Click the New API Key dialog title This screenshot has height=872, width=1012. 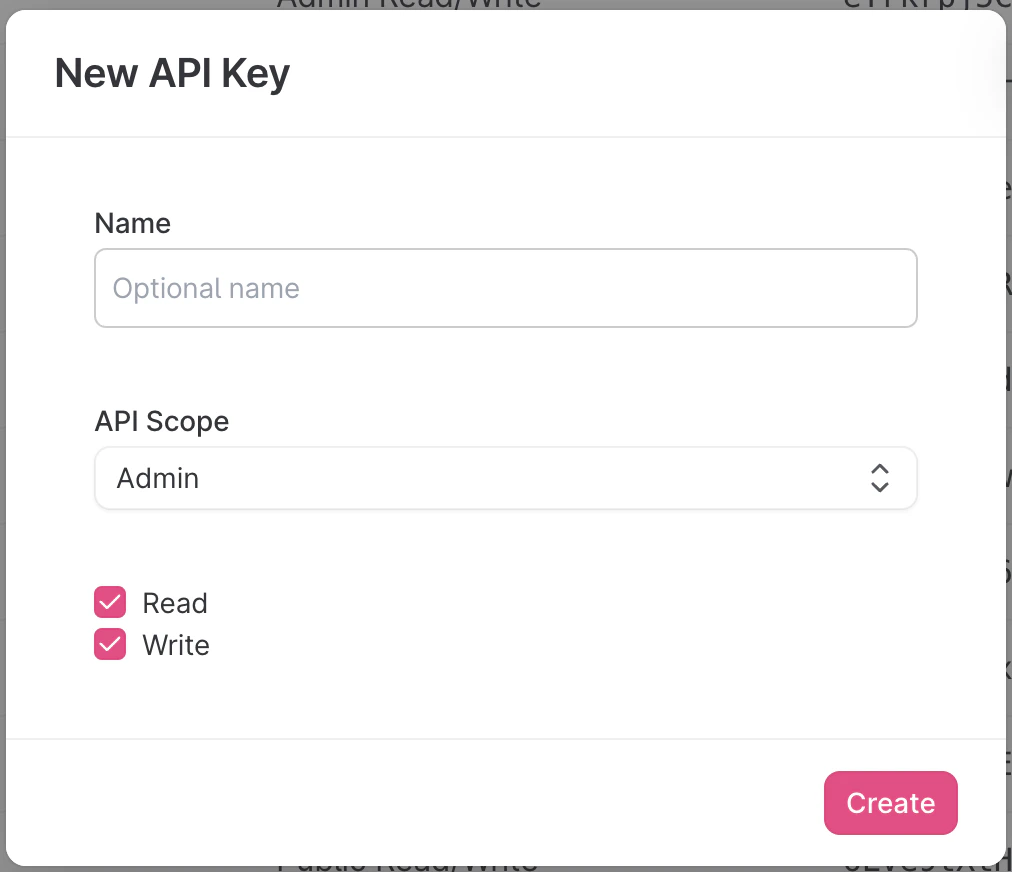172,73
